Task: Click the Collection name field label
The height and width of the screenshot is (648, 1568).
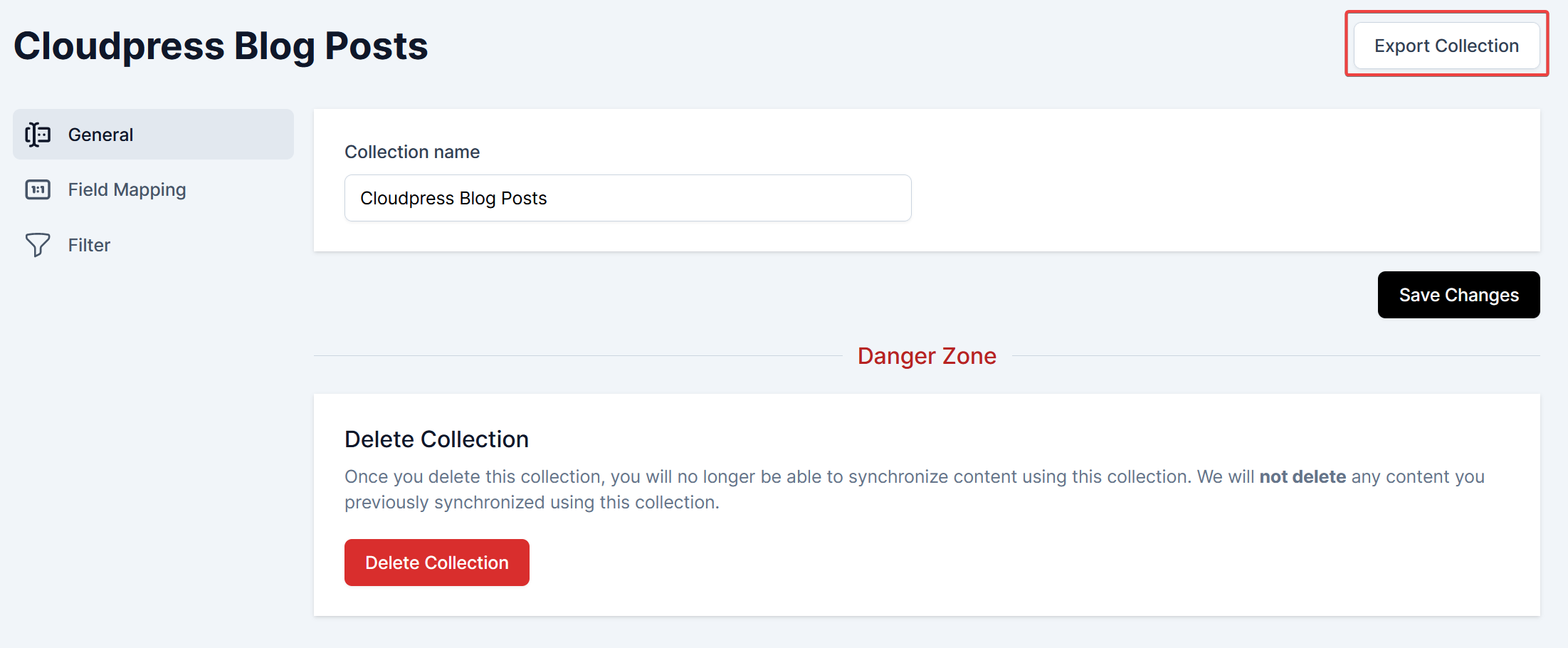Action: pos(412,152)
